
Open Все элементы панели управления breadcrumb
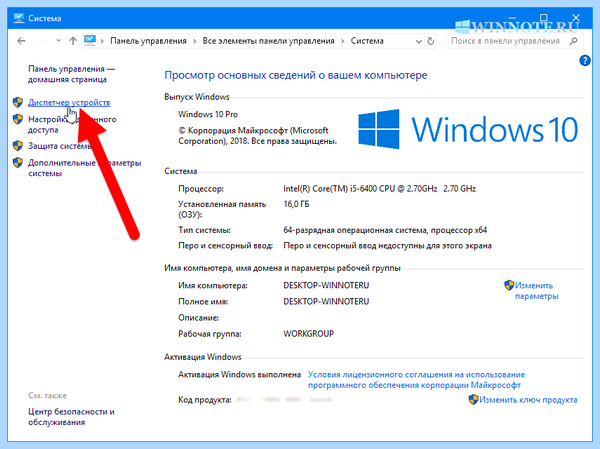pos(269,41)
